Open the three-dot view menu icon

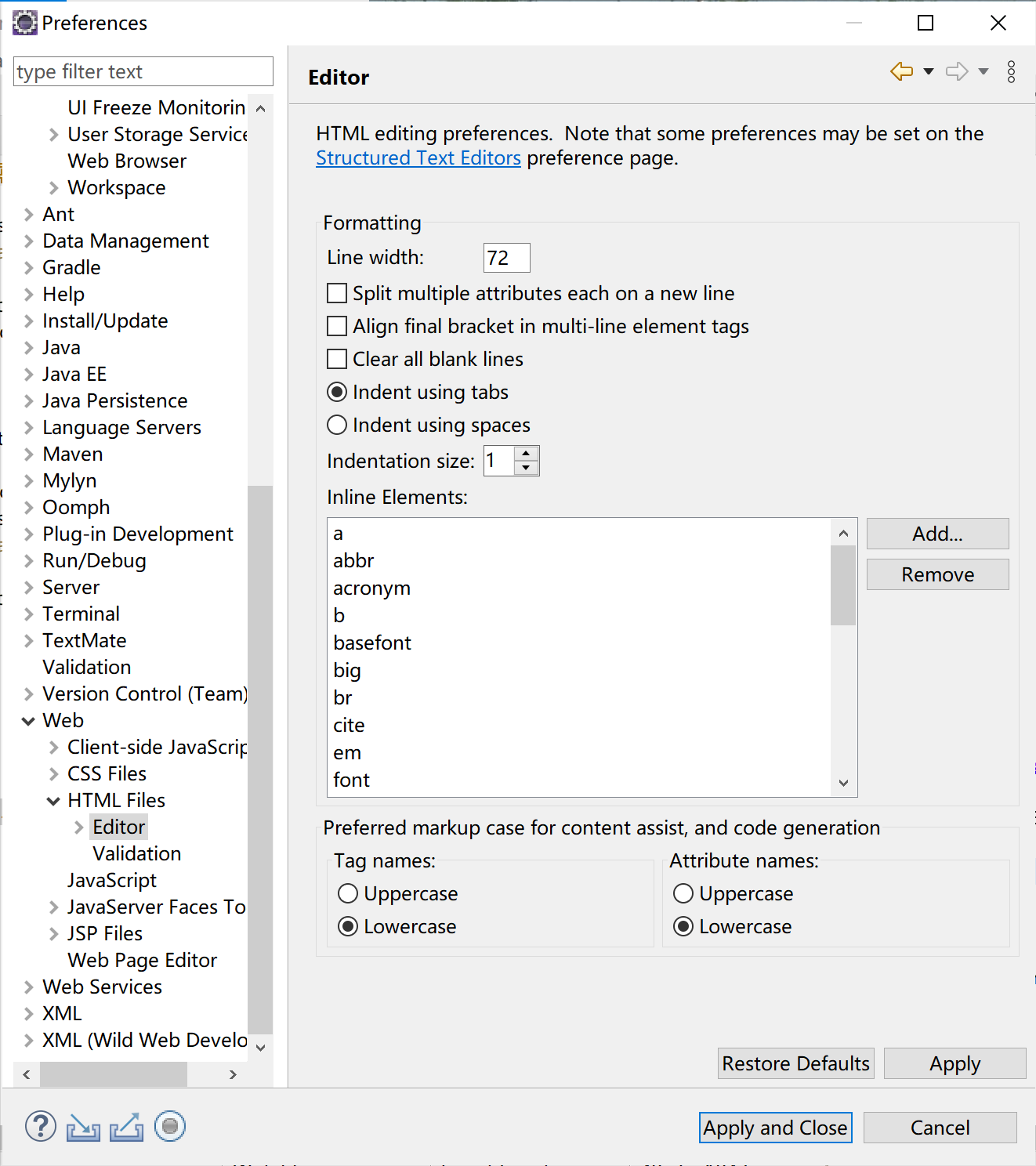pyautogui.click(x=1012, y=72)
